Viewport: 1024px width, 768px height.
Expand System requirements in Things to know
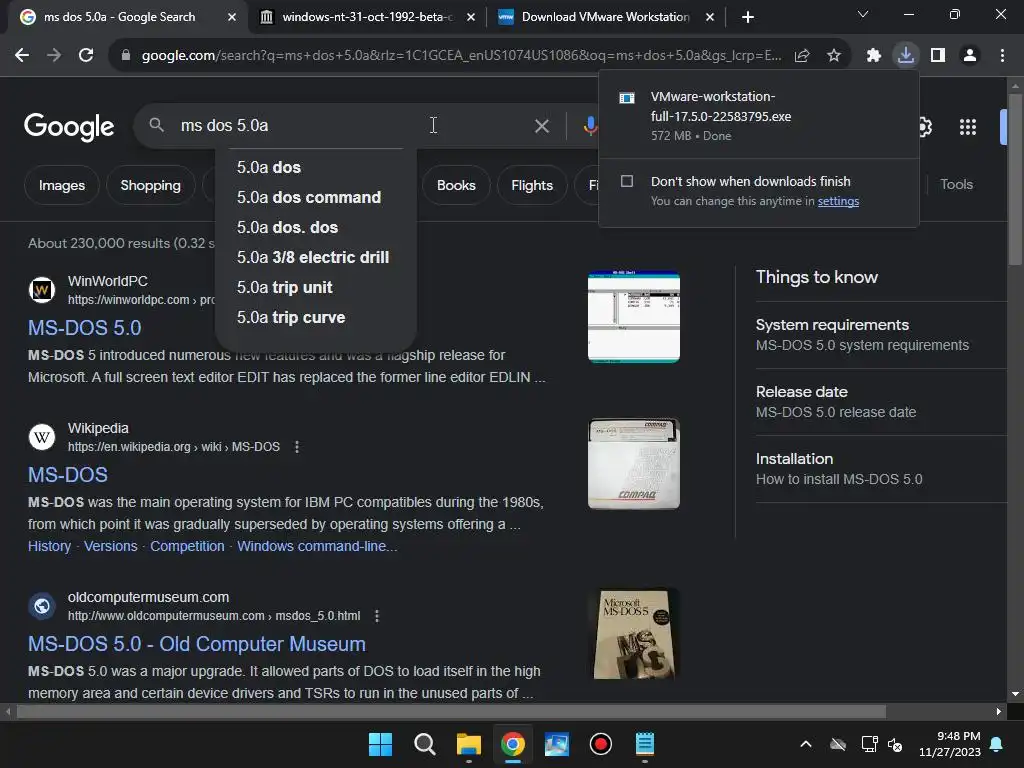tap(880, 335)
